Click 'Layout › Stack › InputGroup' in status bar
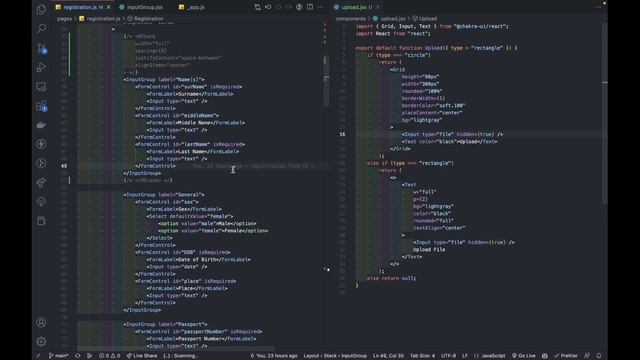 (335, 356)
